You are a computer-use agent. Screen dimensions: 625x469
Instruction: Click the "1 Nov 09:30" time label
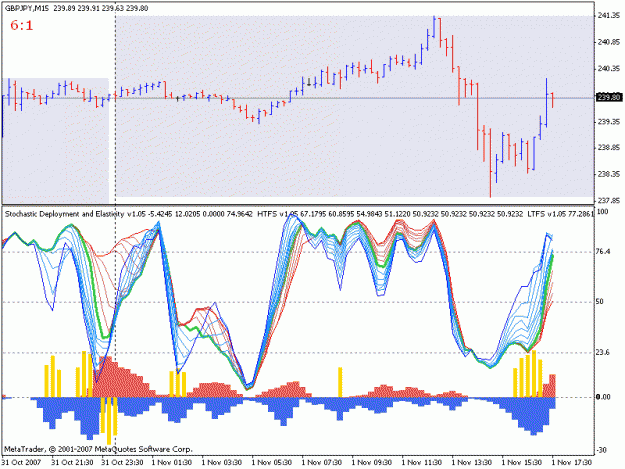pyautogui.click(x=372, y=463)
